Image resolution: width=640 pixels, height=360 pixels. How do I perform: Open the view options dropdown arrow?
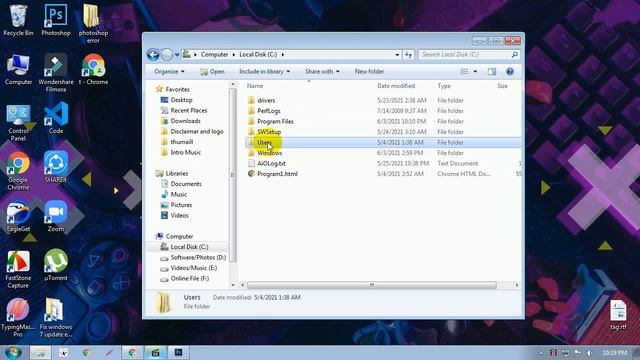475,71
